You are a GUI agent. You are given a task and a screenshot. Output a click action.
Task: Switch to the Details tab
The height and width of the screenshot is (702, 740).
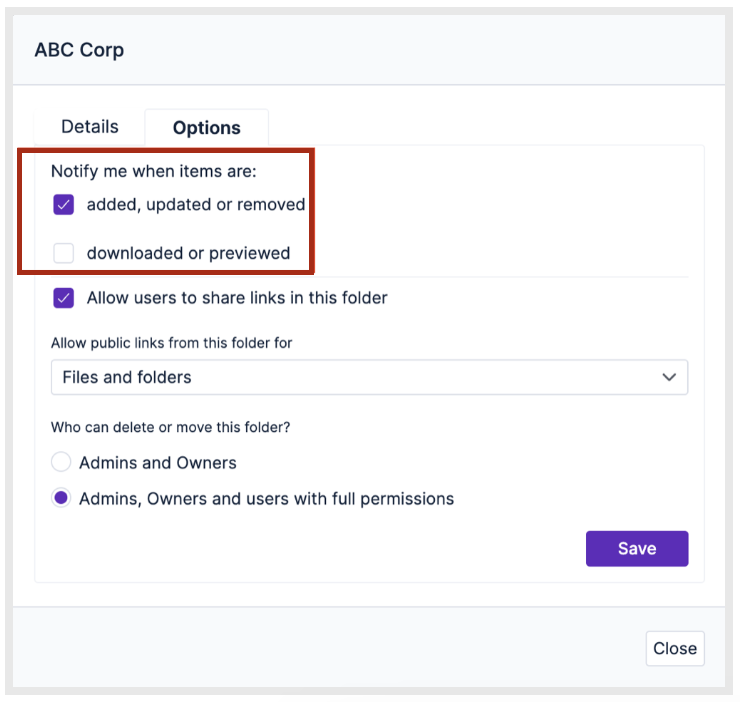(90, 127)
